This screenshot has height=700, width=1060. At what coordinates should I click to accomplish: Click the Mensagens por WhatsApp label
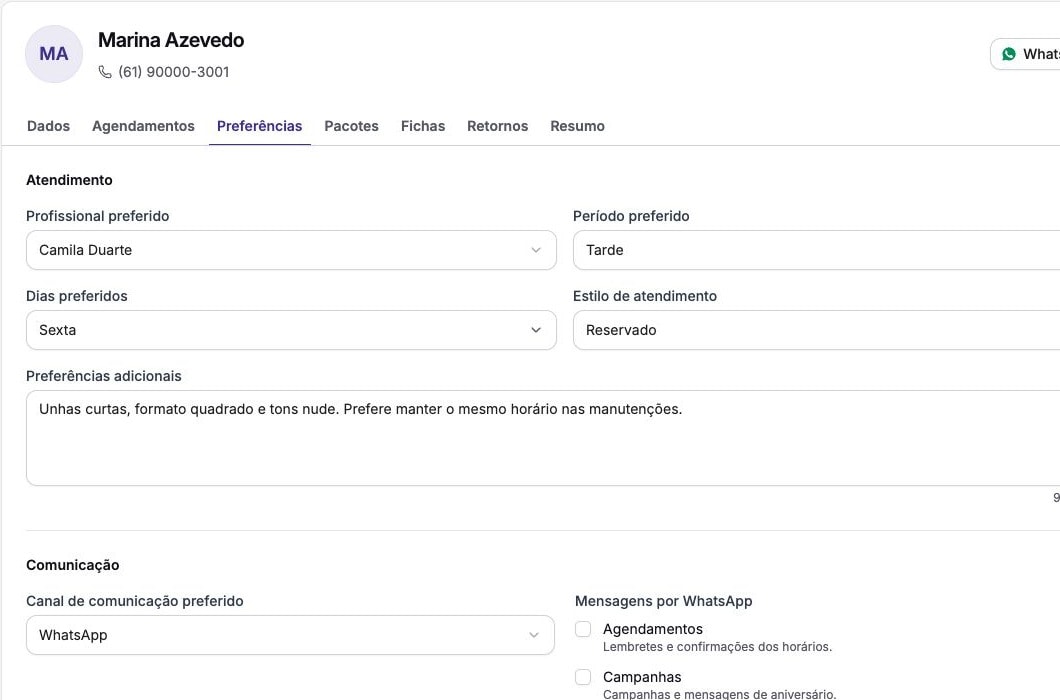663,601
